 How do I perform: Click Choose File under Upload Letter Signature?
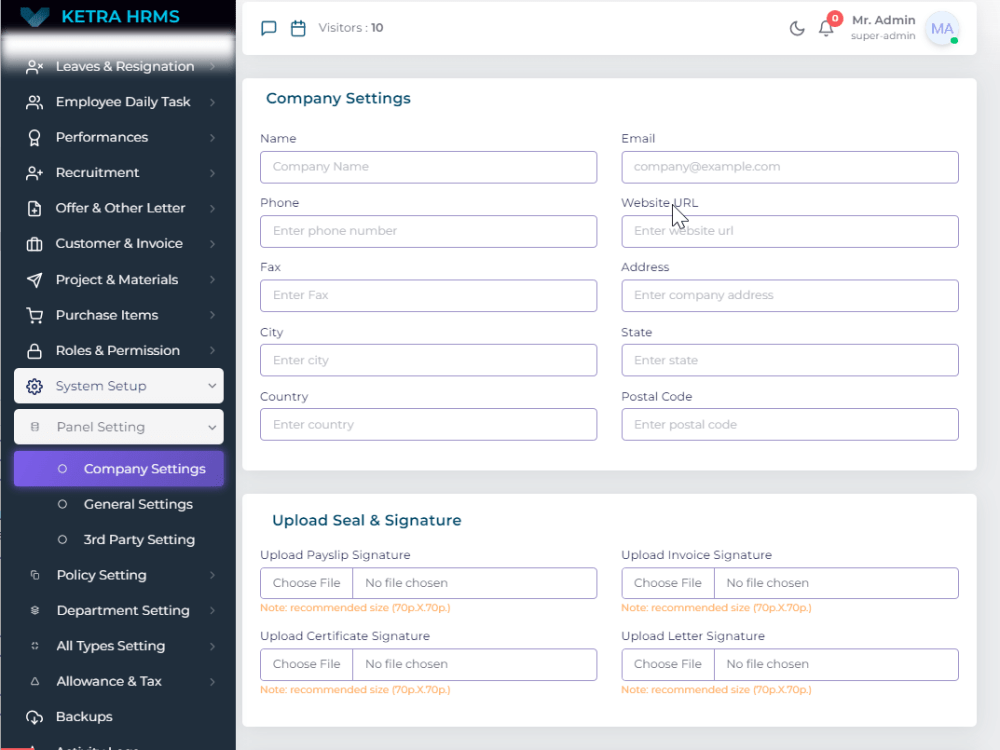(x=667, y=664)
